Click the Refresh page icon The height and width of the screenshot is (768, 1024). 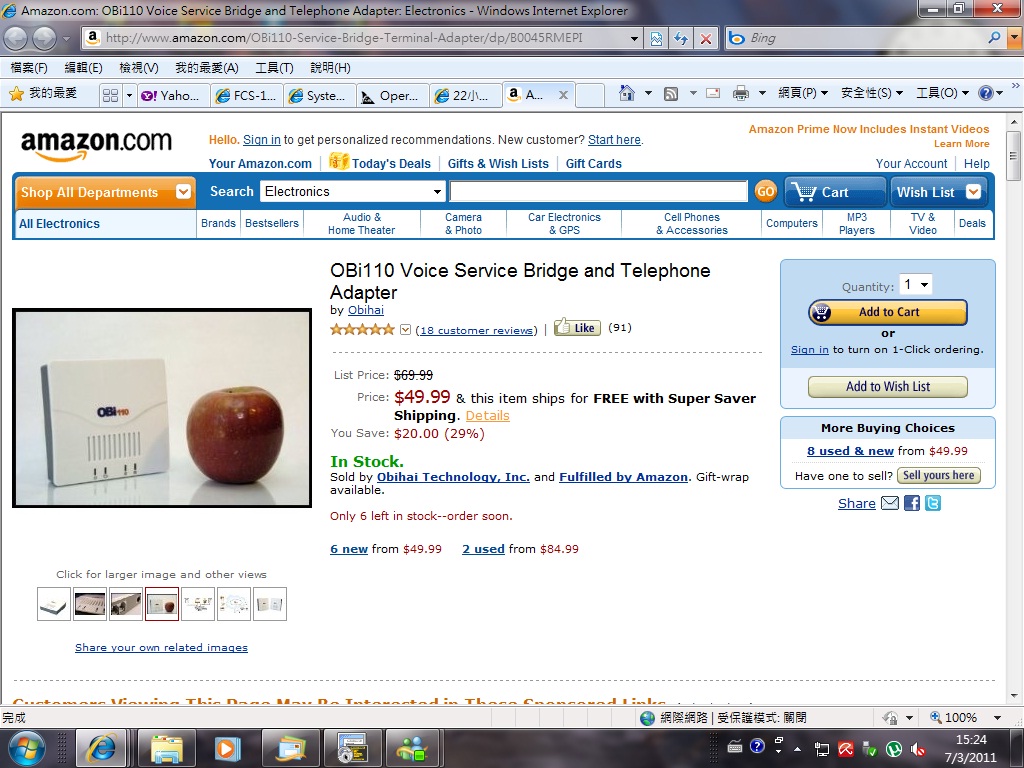point(681,39)
